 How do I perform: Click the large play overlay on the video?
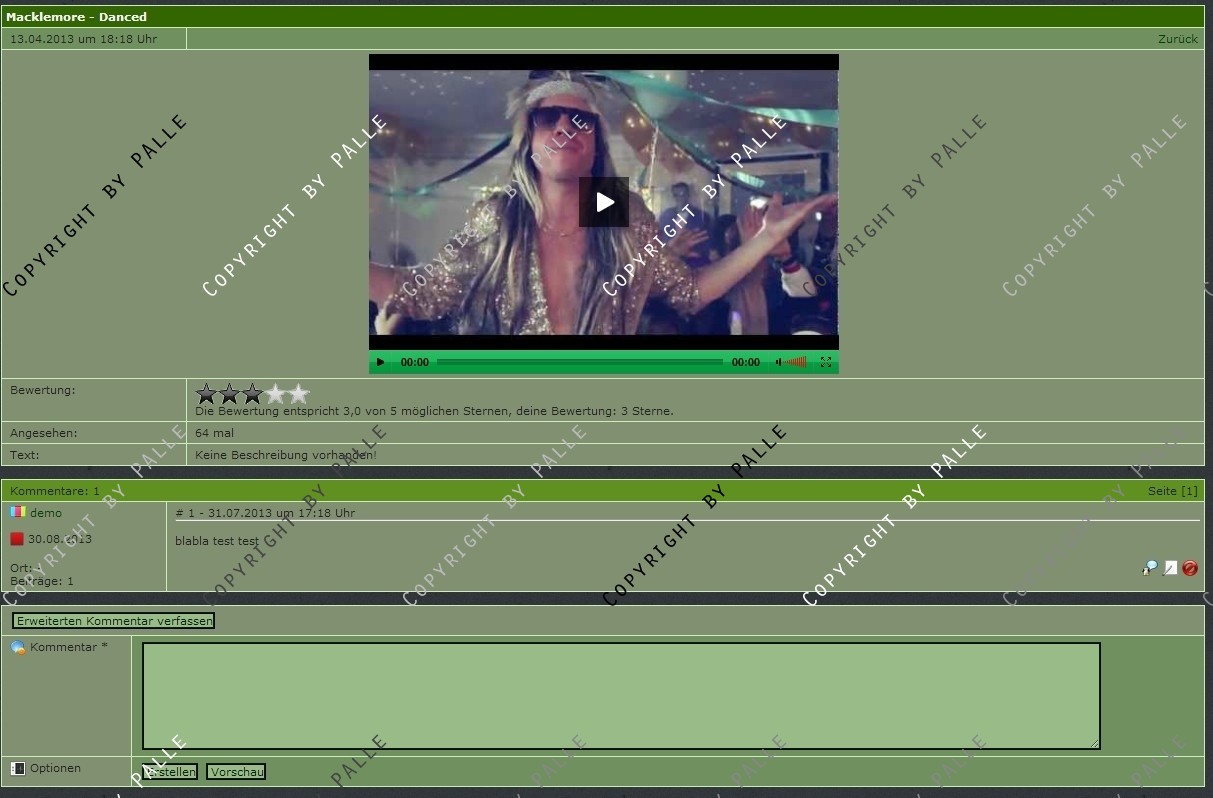[604, 202]
